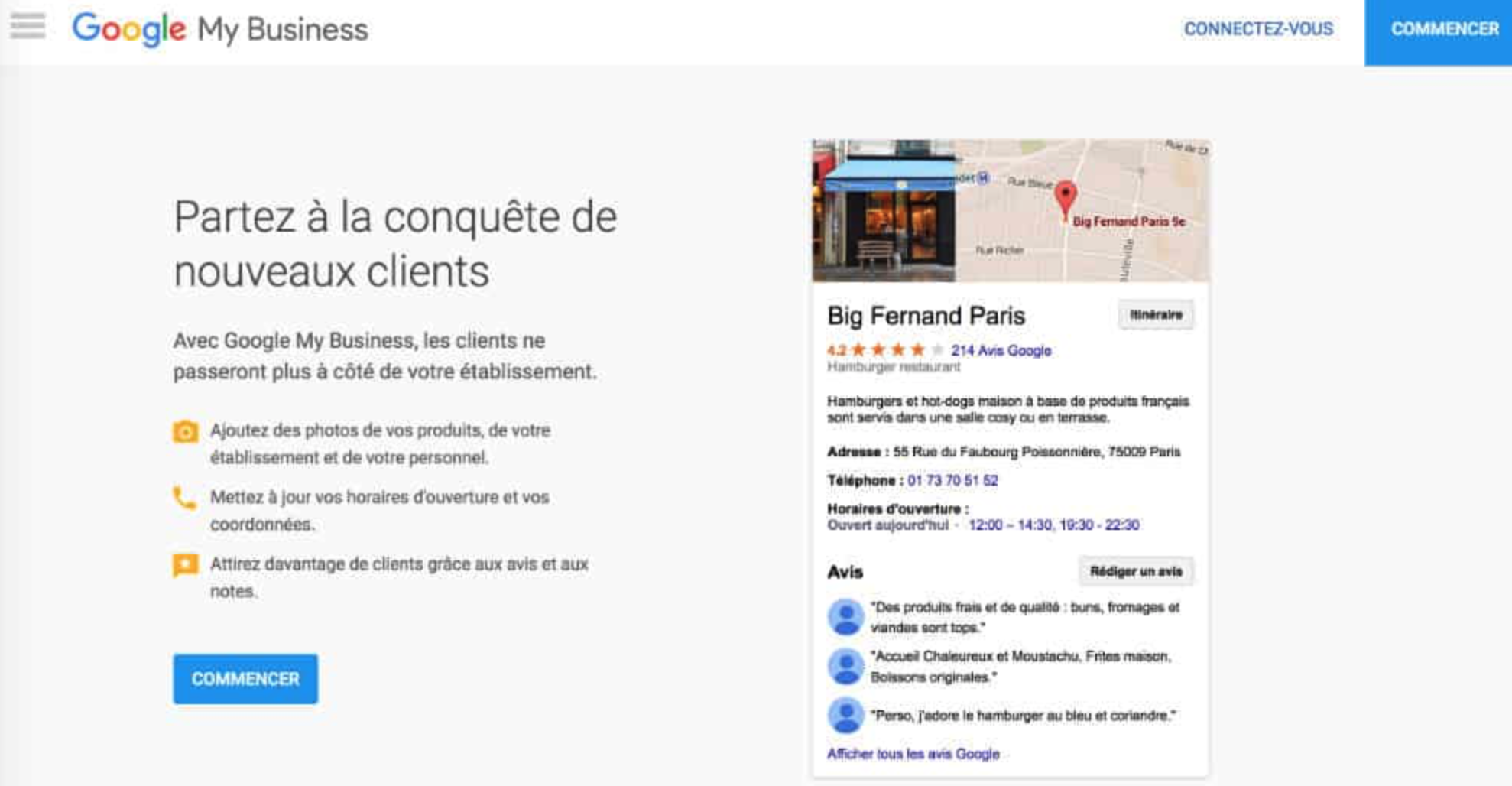Click the 'Avec Google My Business' subtitle paragraph
1512x786 pixels.
click(384, 356)
